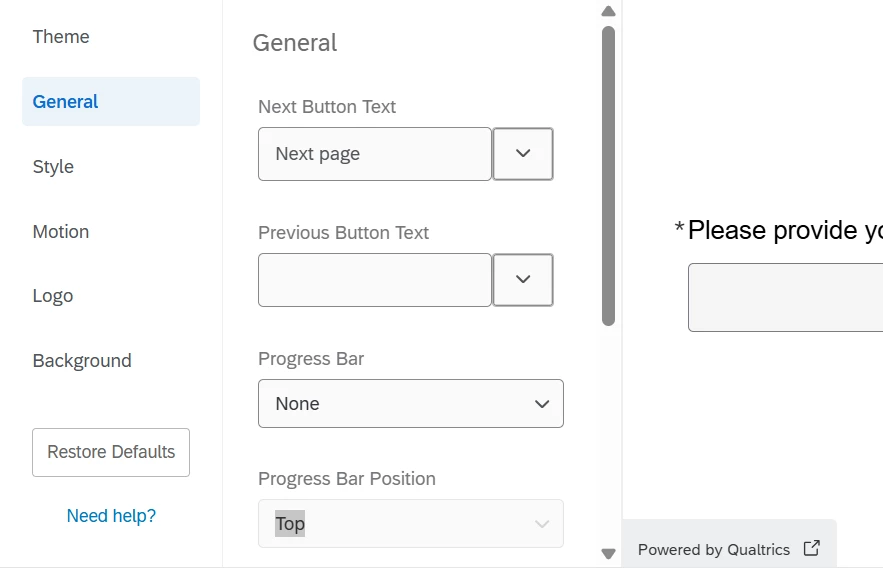Click the scroll down arrow
This screenshot has height=576, width=883.
[608, 553]
